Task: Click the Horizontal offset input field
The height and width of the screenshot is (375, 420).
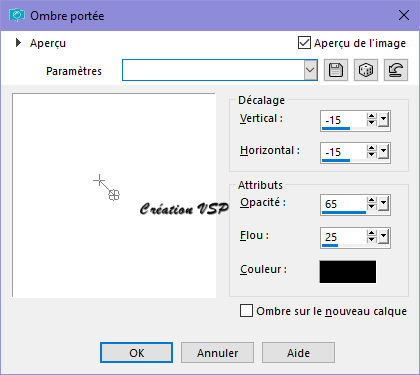Action: (343, 153)
